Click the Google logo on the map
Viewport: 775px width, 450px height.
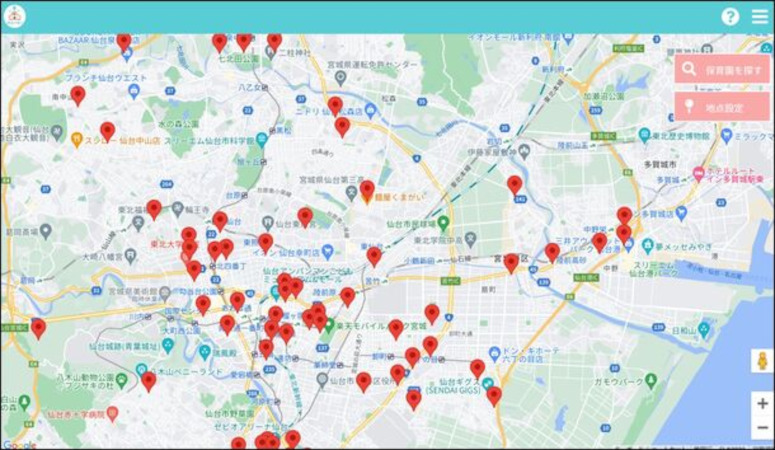[x=18, y=444]
